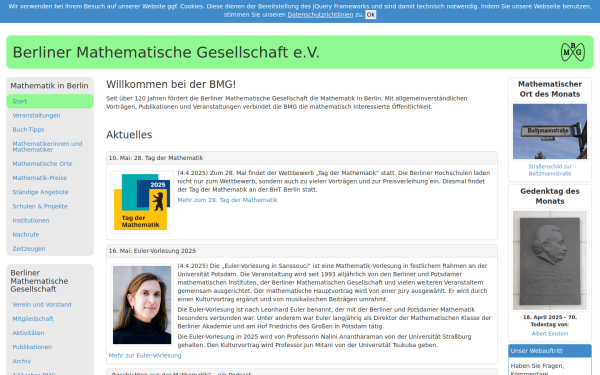
Task: Open Publikationen link
Action: tap(32, 347)
